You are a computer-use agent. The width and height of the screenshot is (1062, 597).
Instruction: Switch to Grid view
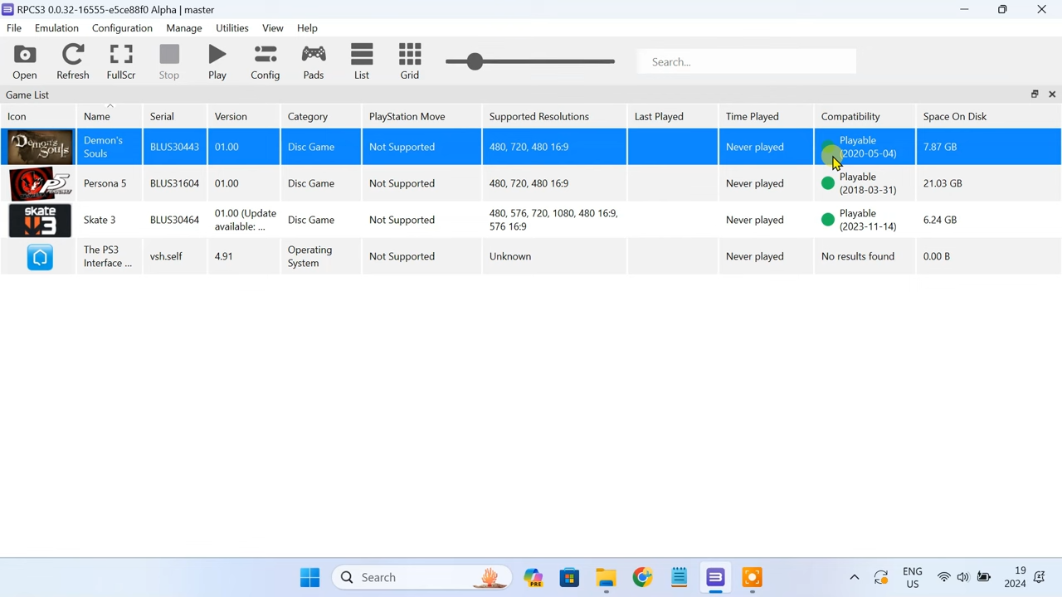tap(410, 62)
